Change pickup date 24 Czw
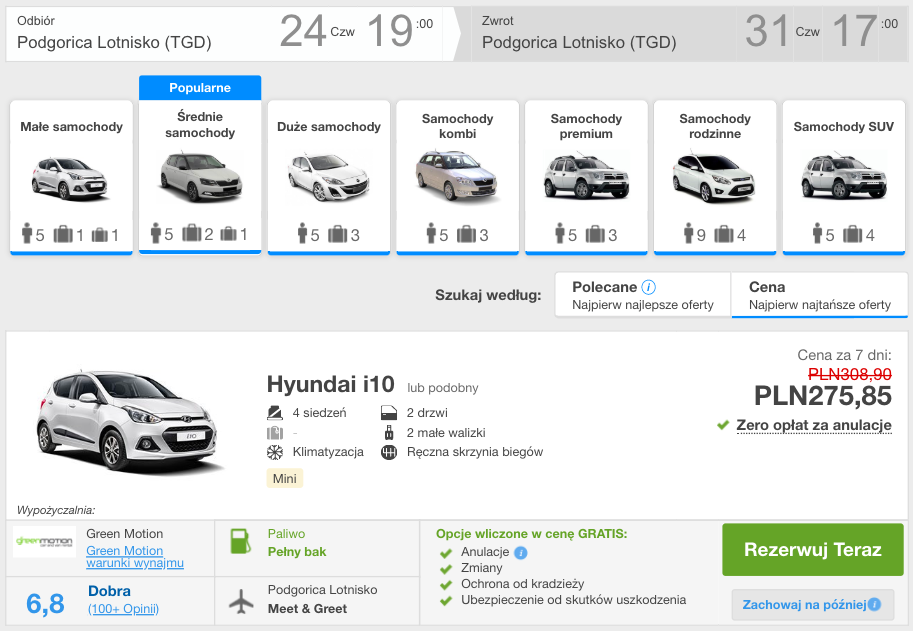The image size is (913, 631). tap(317, 31)
